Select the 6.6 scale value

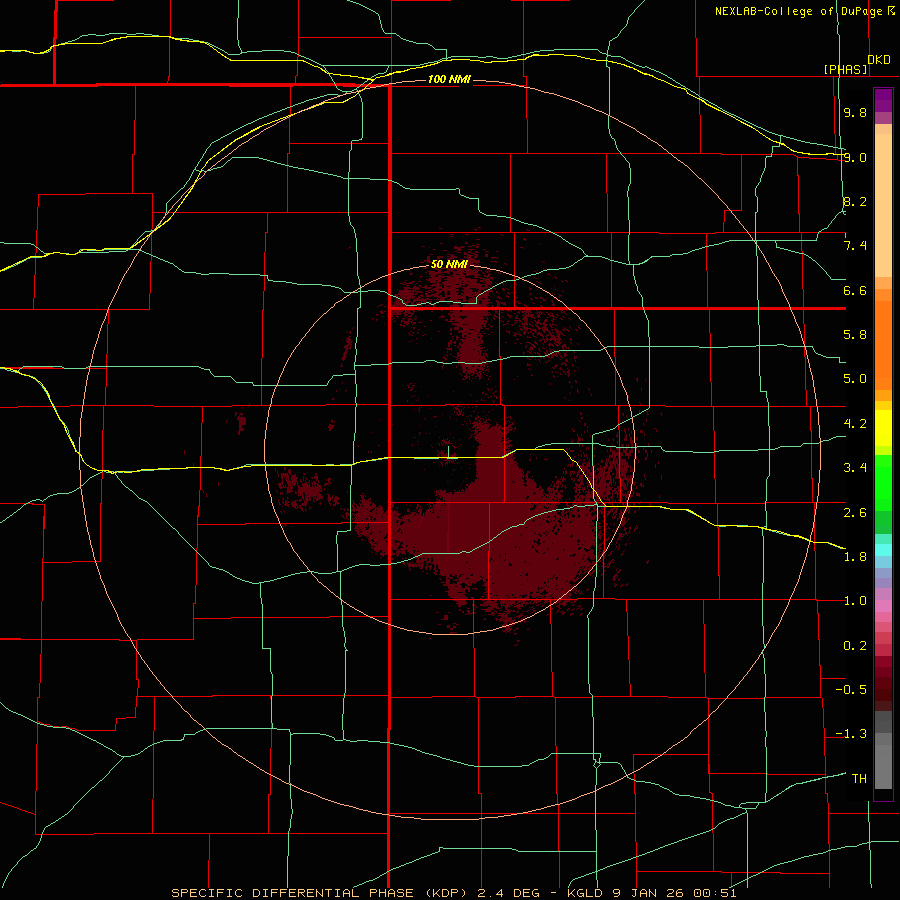[x=855, y=290]
